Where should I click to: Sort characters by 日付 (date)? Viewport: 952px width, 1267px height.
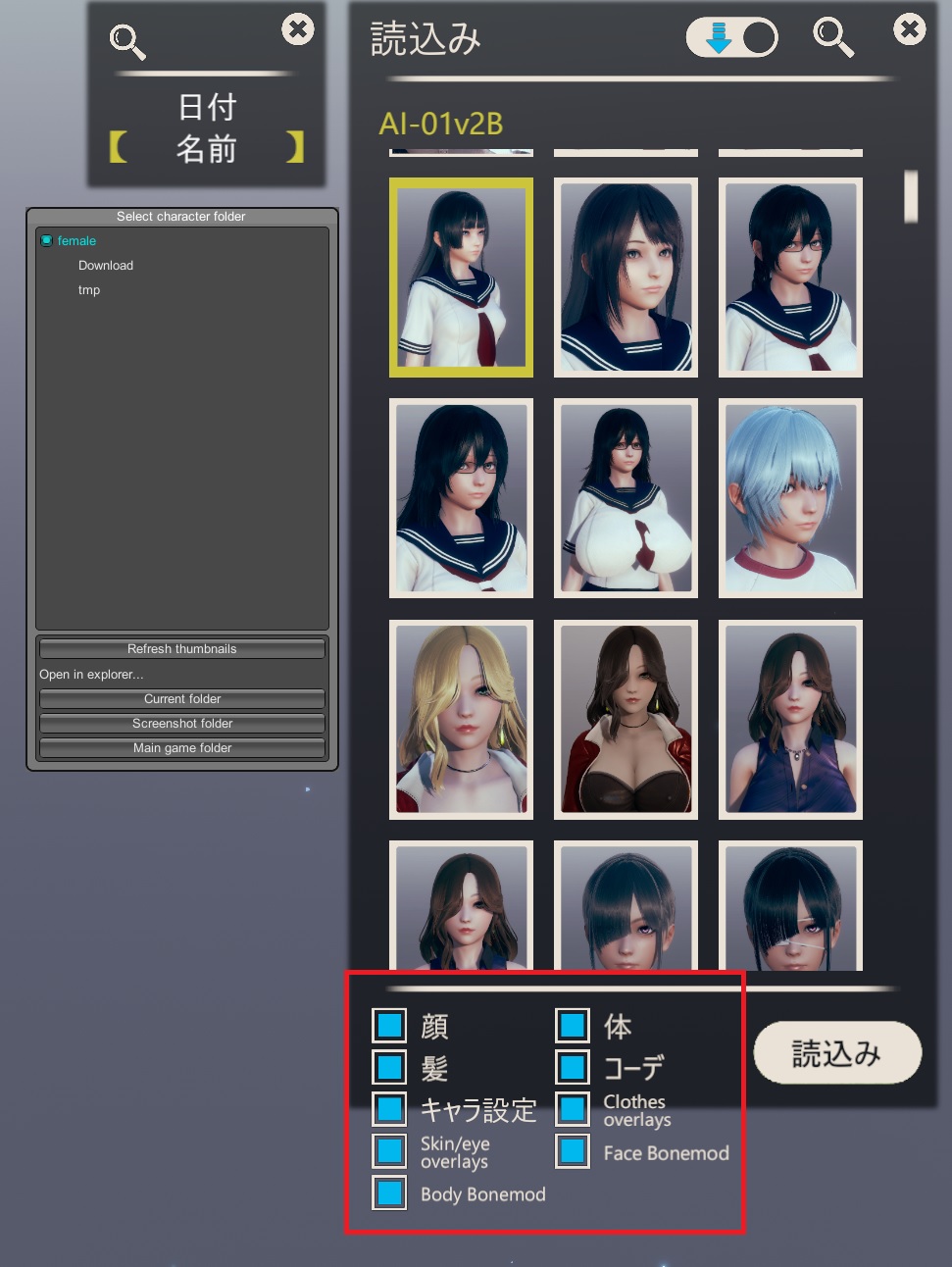point(207,107)
